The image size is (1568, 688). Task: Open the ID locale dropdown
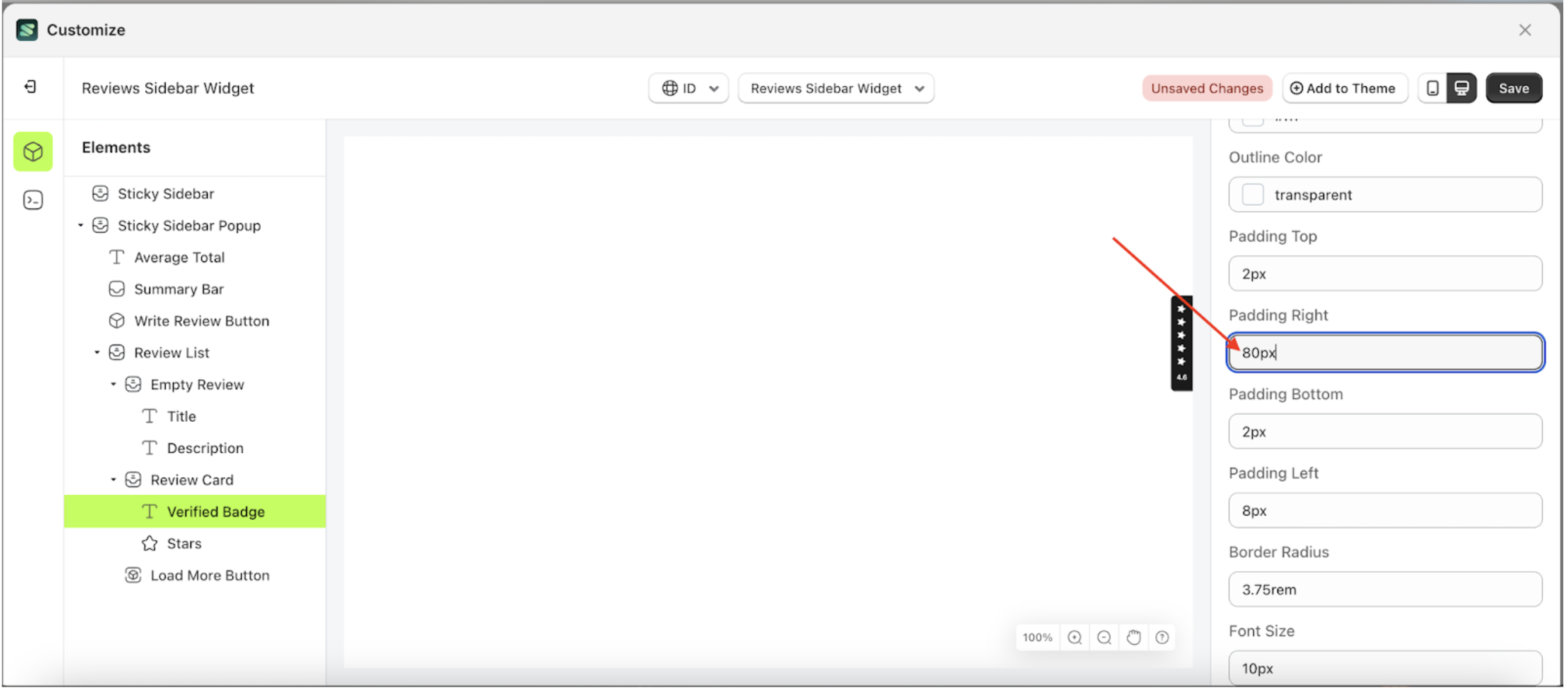click(688, 88)
